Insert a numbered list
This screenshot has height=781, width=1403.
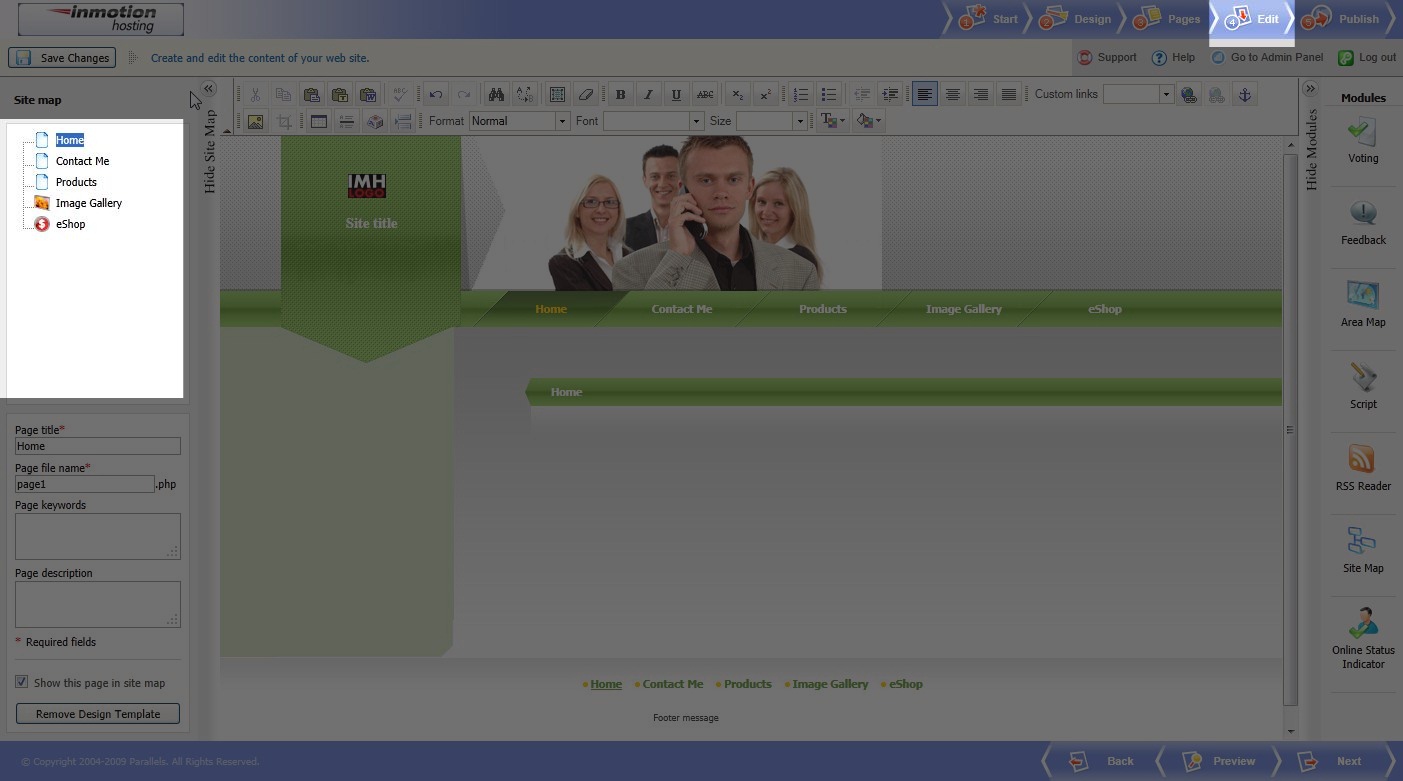800,94
